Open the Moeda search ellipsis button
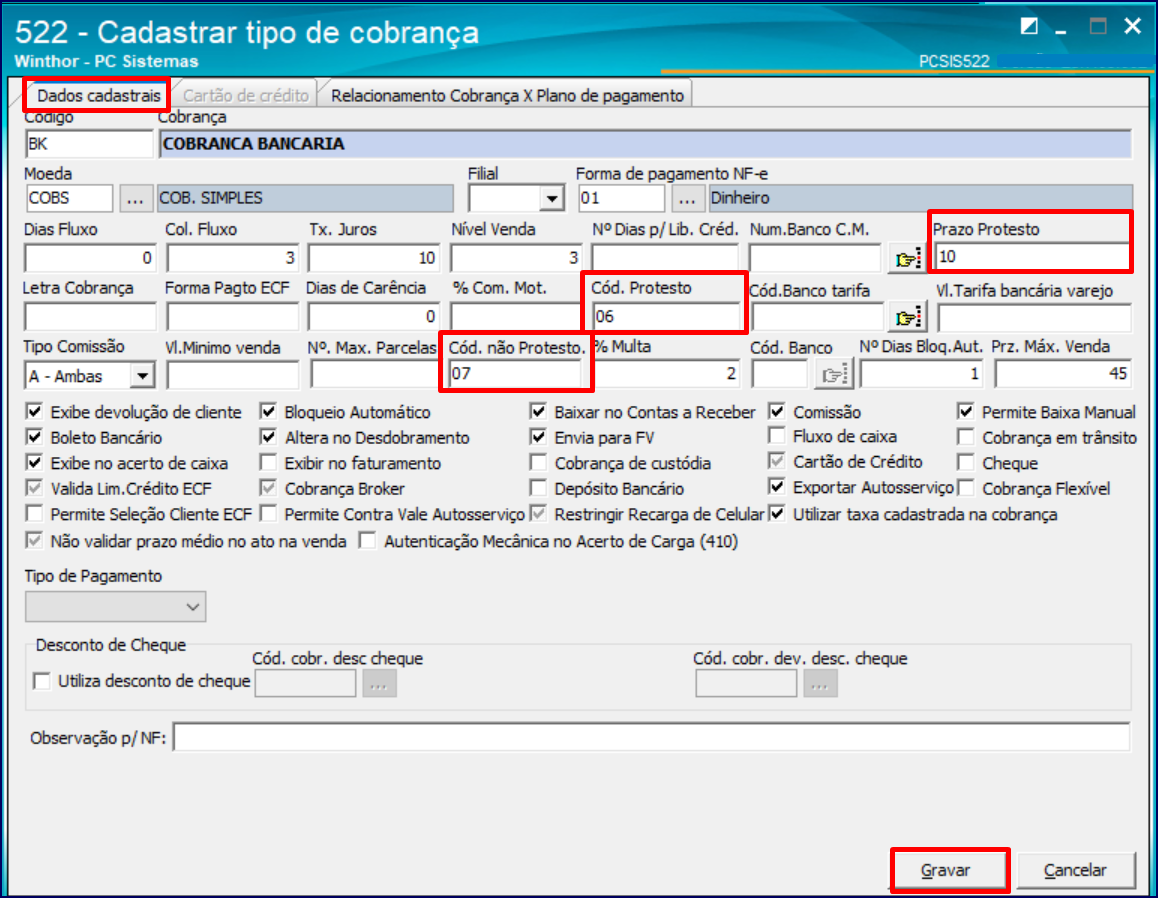Screen dimensions: 1158x898 (135, 199)
